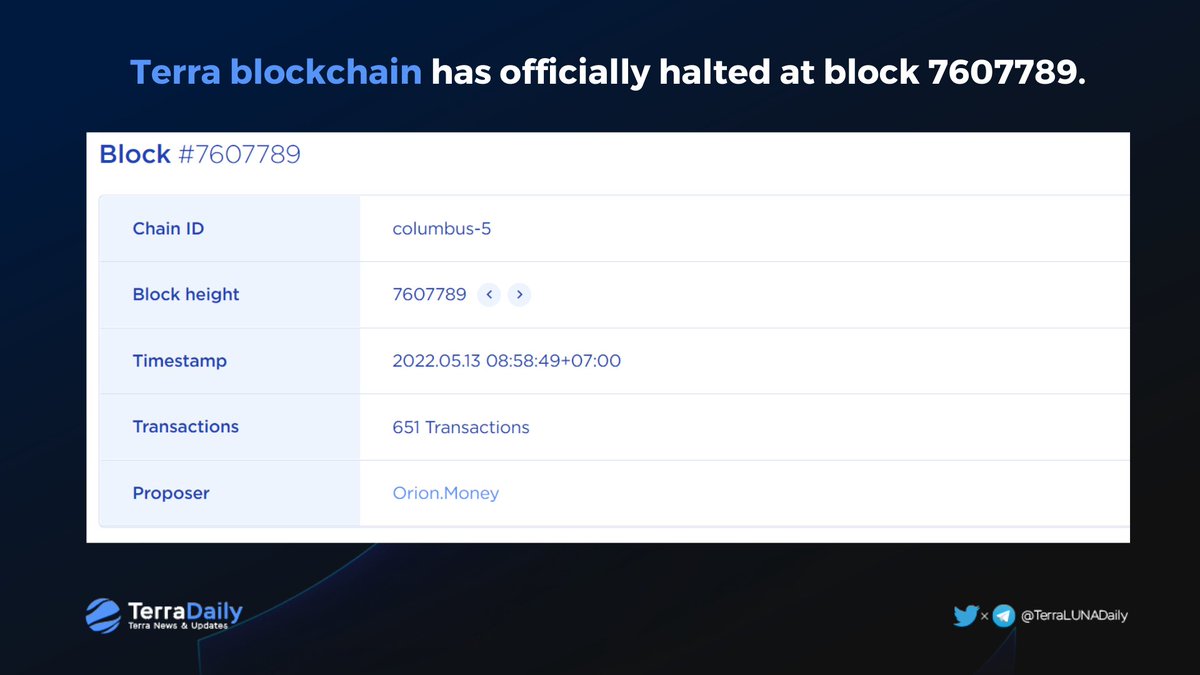Click the Timestamp row label
This screenshot has height=675, width=1200.
180,361
